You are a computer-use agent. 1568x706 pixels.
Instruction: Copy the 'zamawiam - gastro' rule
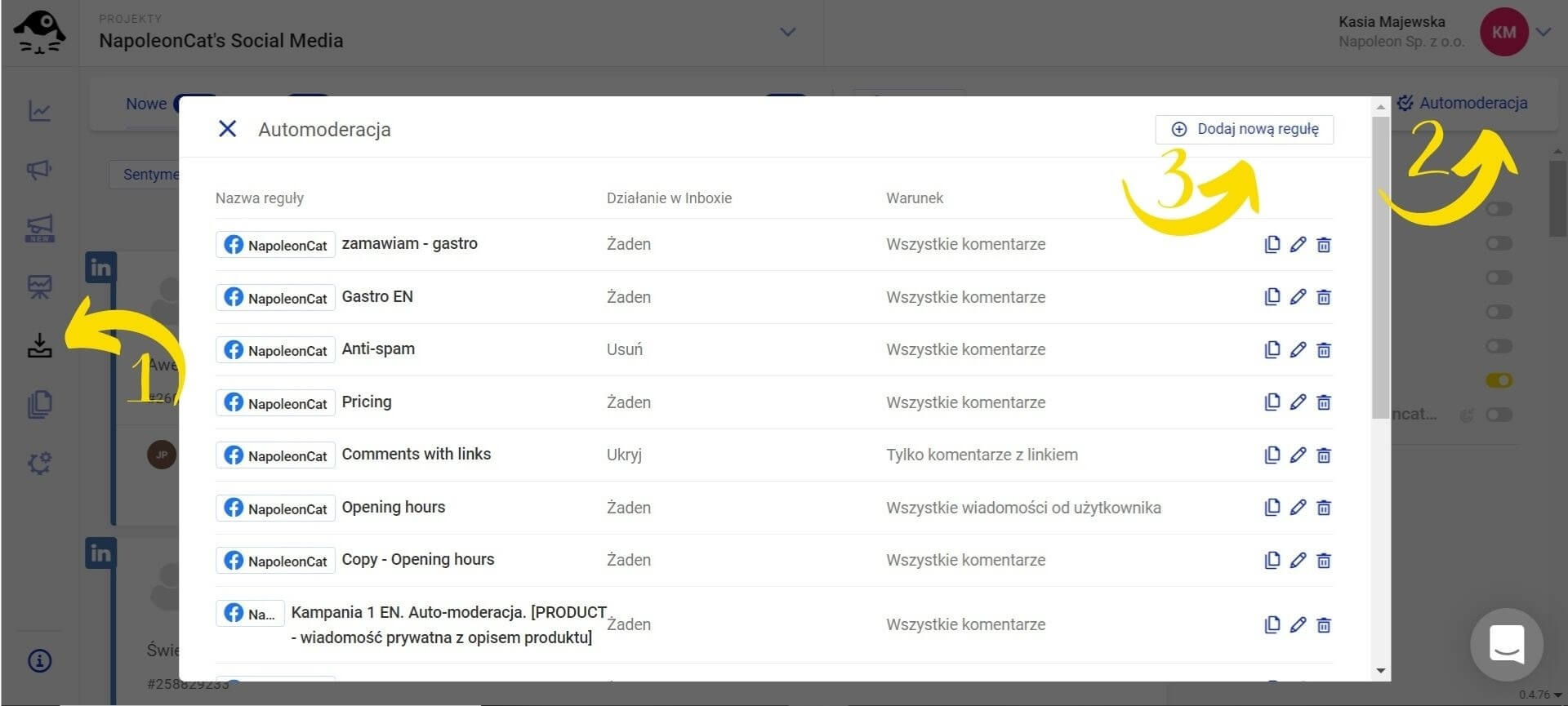pos(1272,244)
